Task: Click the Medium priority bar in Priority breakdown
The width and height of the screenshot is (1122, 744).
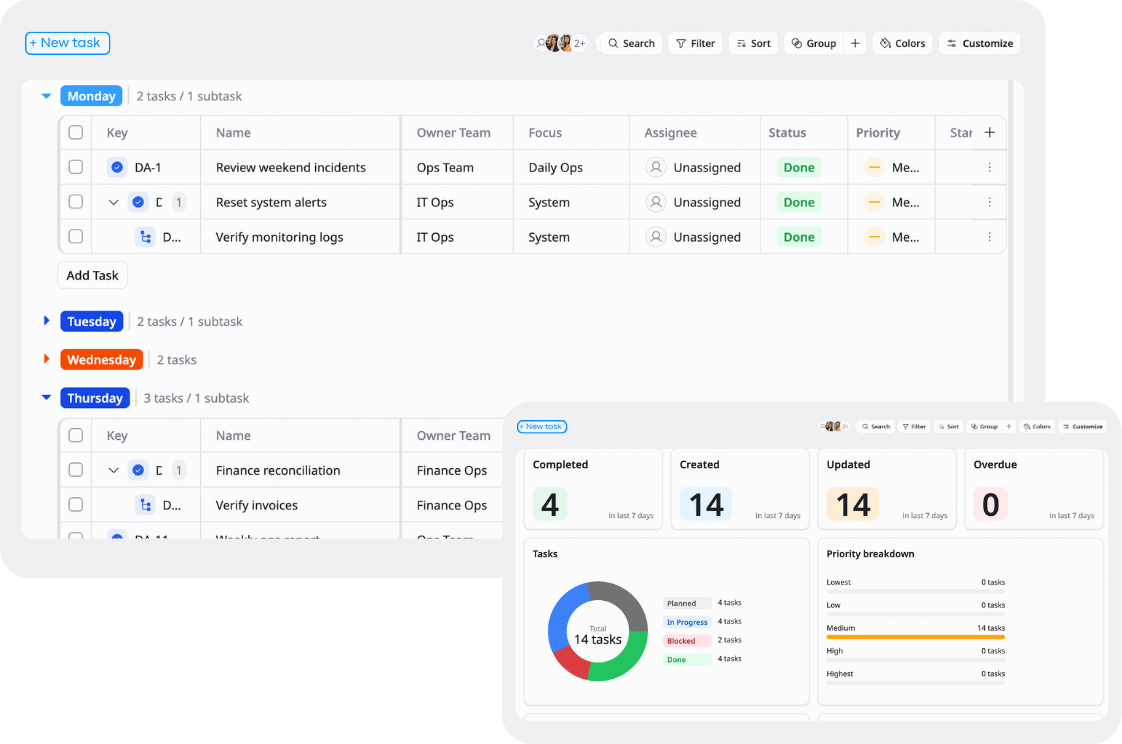Action: [915, 637]
